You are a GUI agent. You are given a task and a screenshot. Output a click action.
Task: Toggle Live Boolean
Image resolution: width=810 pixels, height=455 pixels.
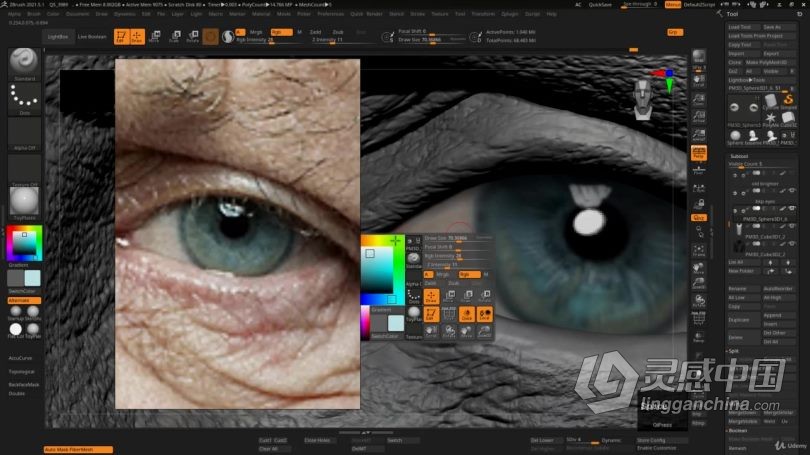pyautogui.click(x=92, y=37)
